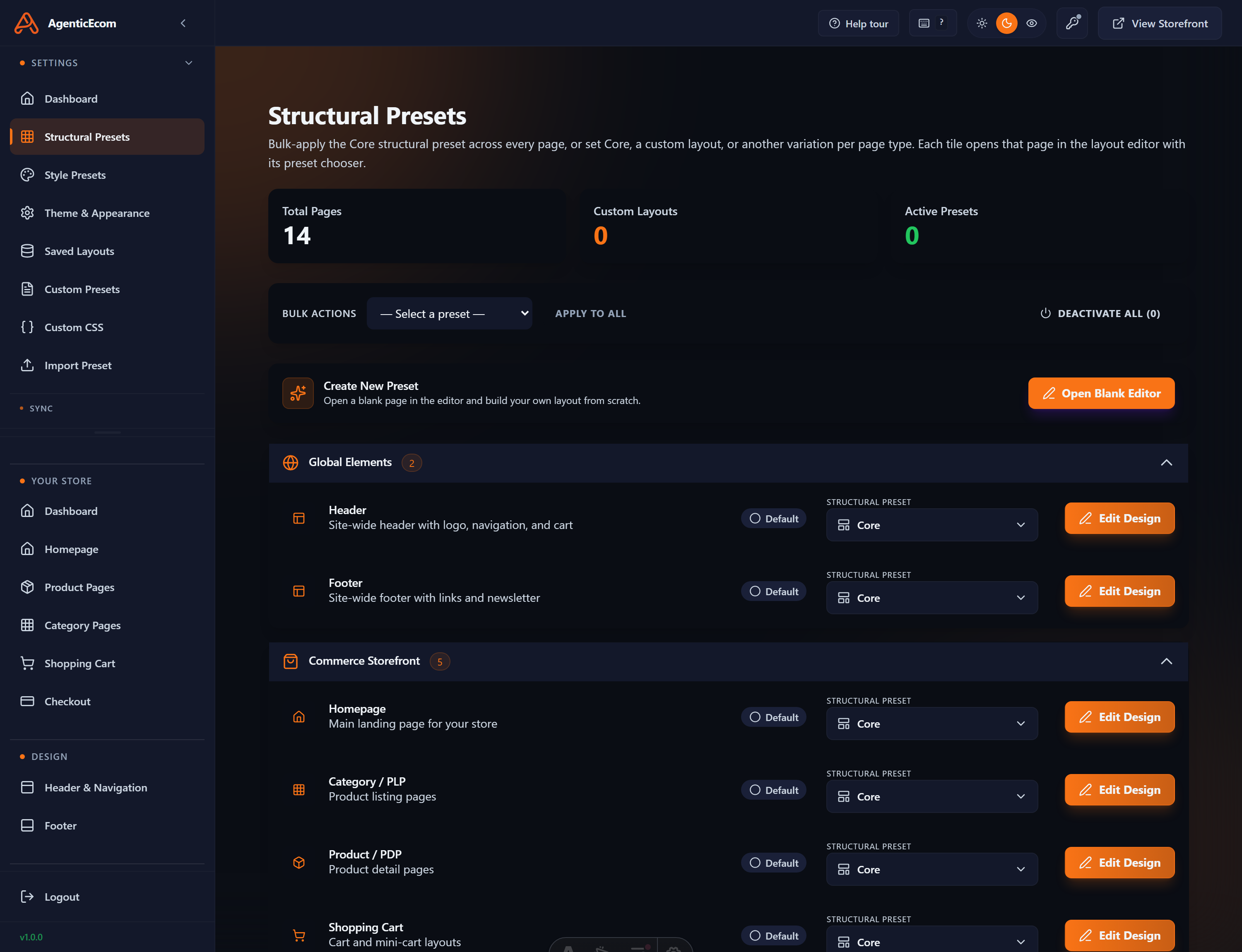Click the Category / PLP grid icon
The width and height of the screenshot is (1242, 952).
(299, 789)
